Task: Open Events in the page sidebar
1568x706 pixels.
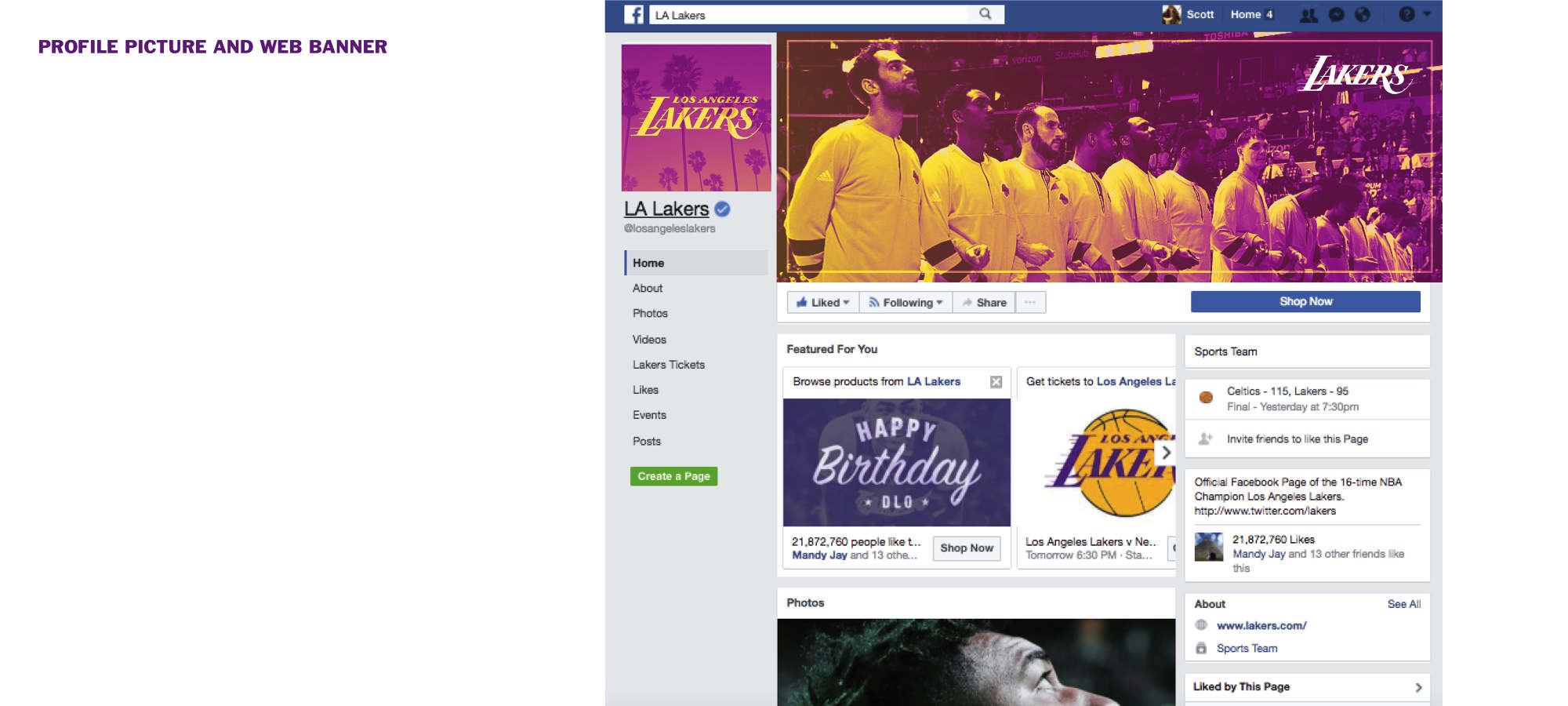Action: click(x=649, y=415)
